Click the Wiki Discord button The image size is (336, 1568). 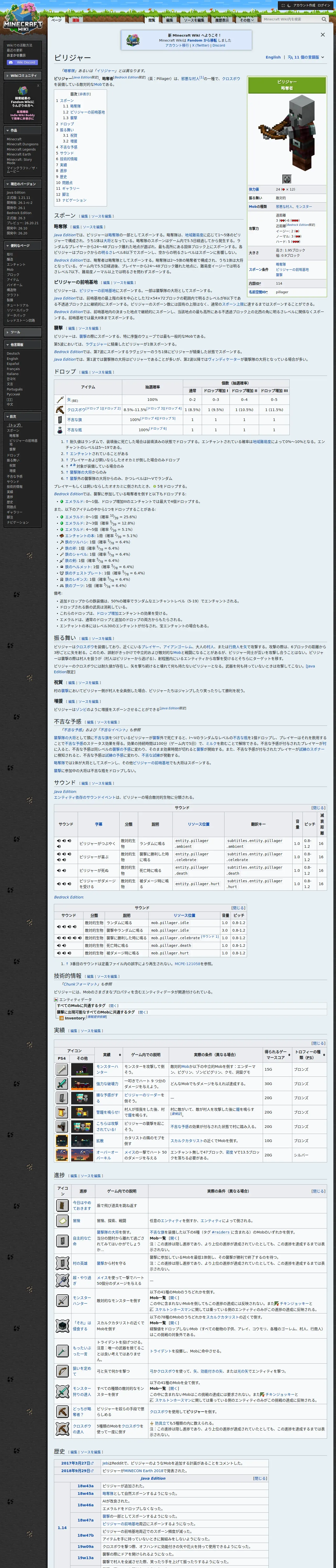pyautogui.click(x=22, y=62)
